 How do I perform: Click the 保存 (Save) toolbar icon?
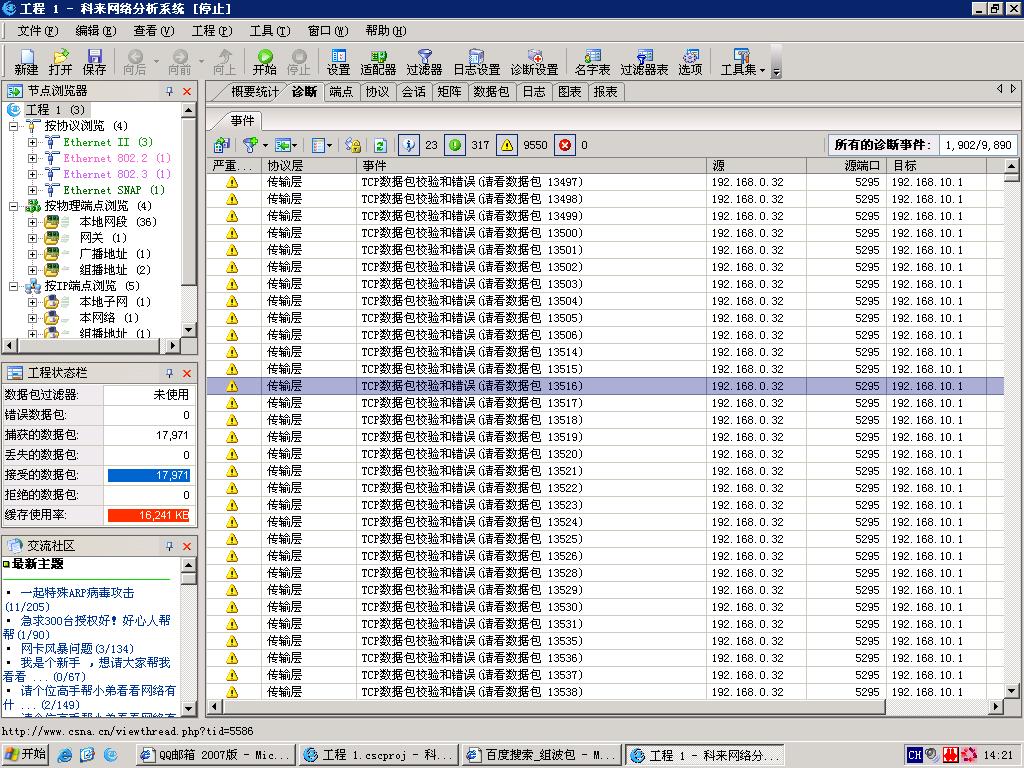[x=94, y=62]
